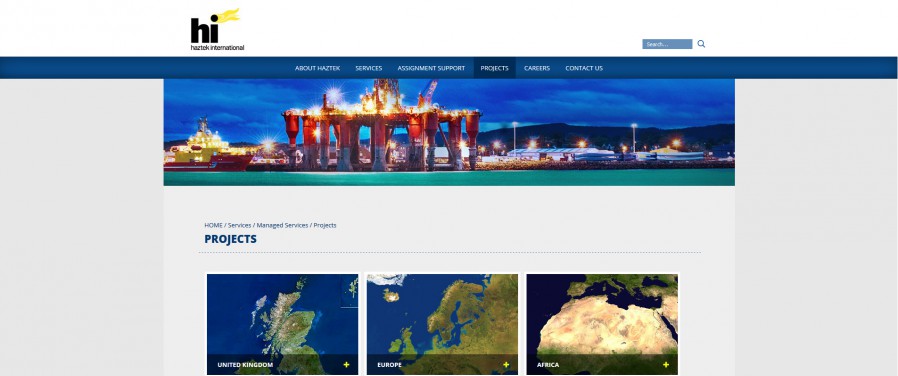Screen dimensions: 898x376
Task: Open the Services menu item
Action: 369,68
